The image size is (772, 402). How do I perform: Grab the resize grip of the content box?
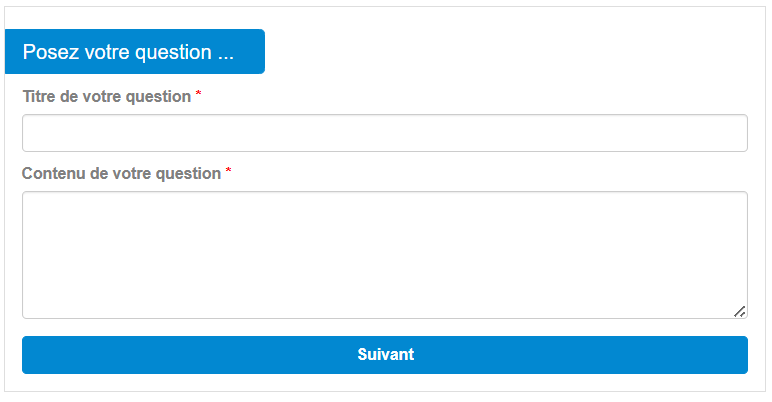[x=739, y=311]
